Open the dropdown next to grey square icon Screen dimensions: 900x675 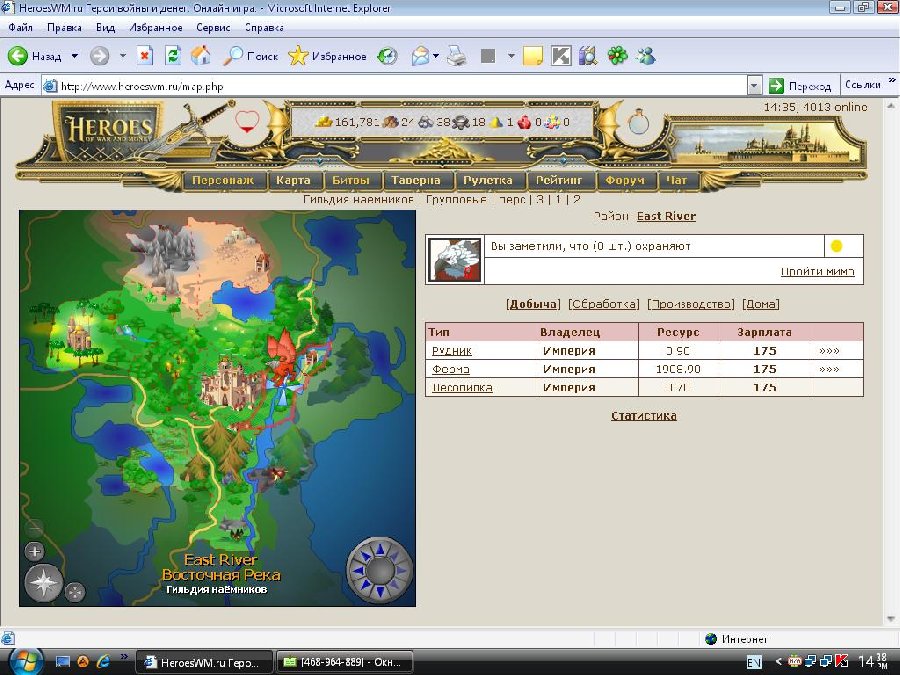coord(511,56)
